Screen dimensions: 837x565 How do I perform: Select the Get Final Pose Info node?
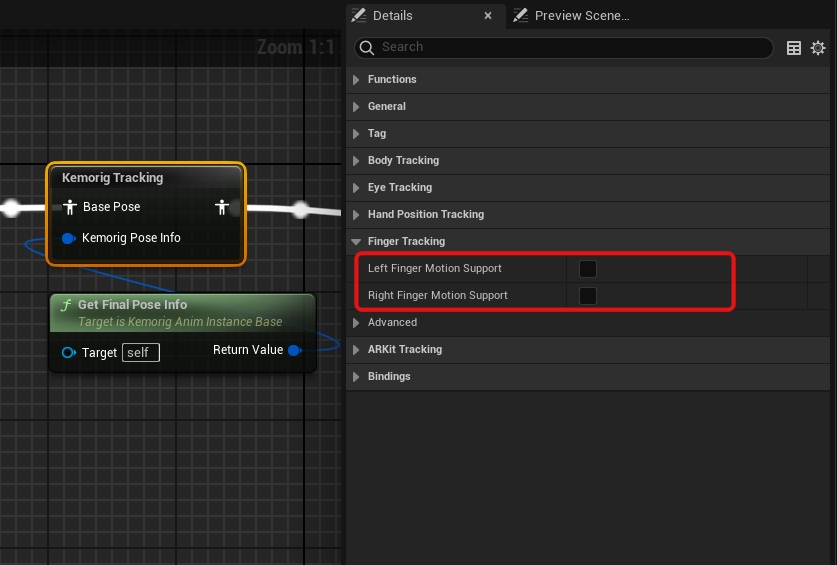point(132,305)
